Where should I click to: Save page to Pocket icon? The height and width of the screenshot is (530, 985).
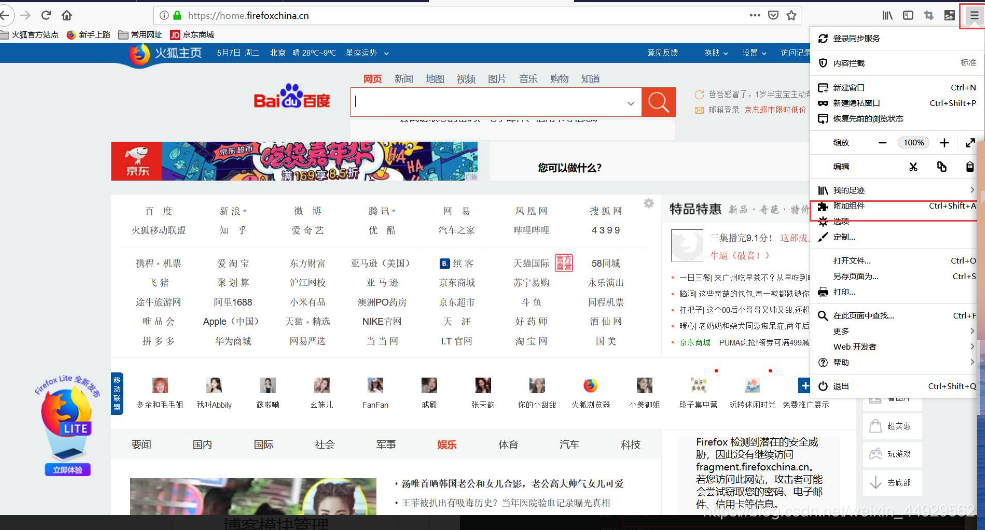pos(773,15)
